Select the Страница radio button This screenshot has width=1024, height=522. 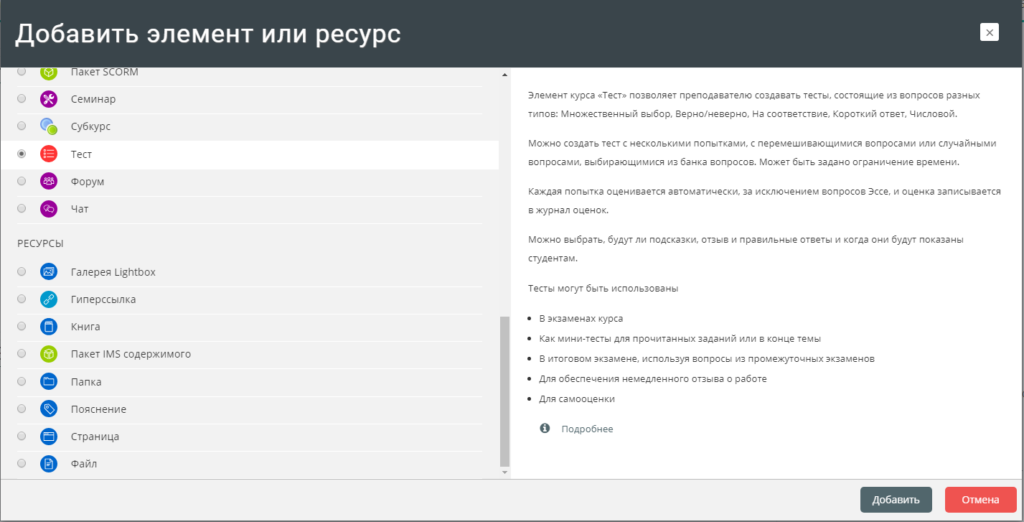coord(22,436)
